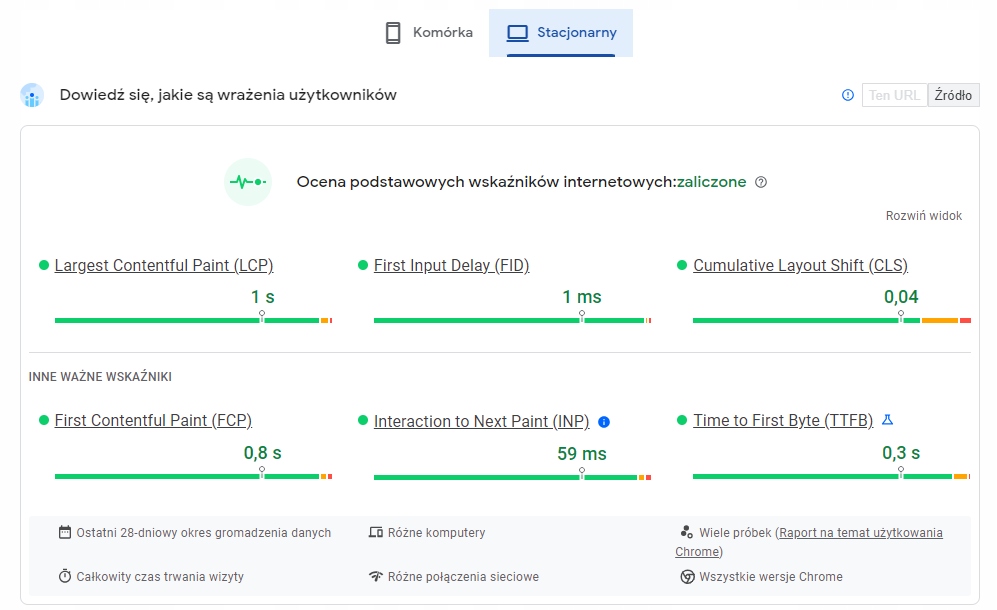Screen dimensions: 997x610
Task: Open Time to First Byte (TTFB) link
Action: click(783, 421)
